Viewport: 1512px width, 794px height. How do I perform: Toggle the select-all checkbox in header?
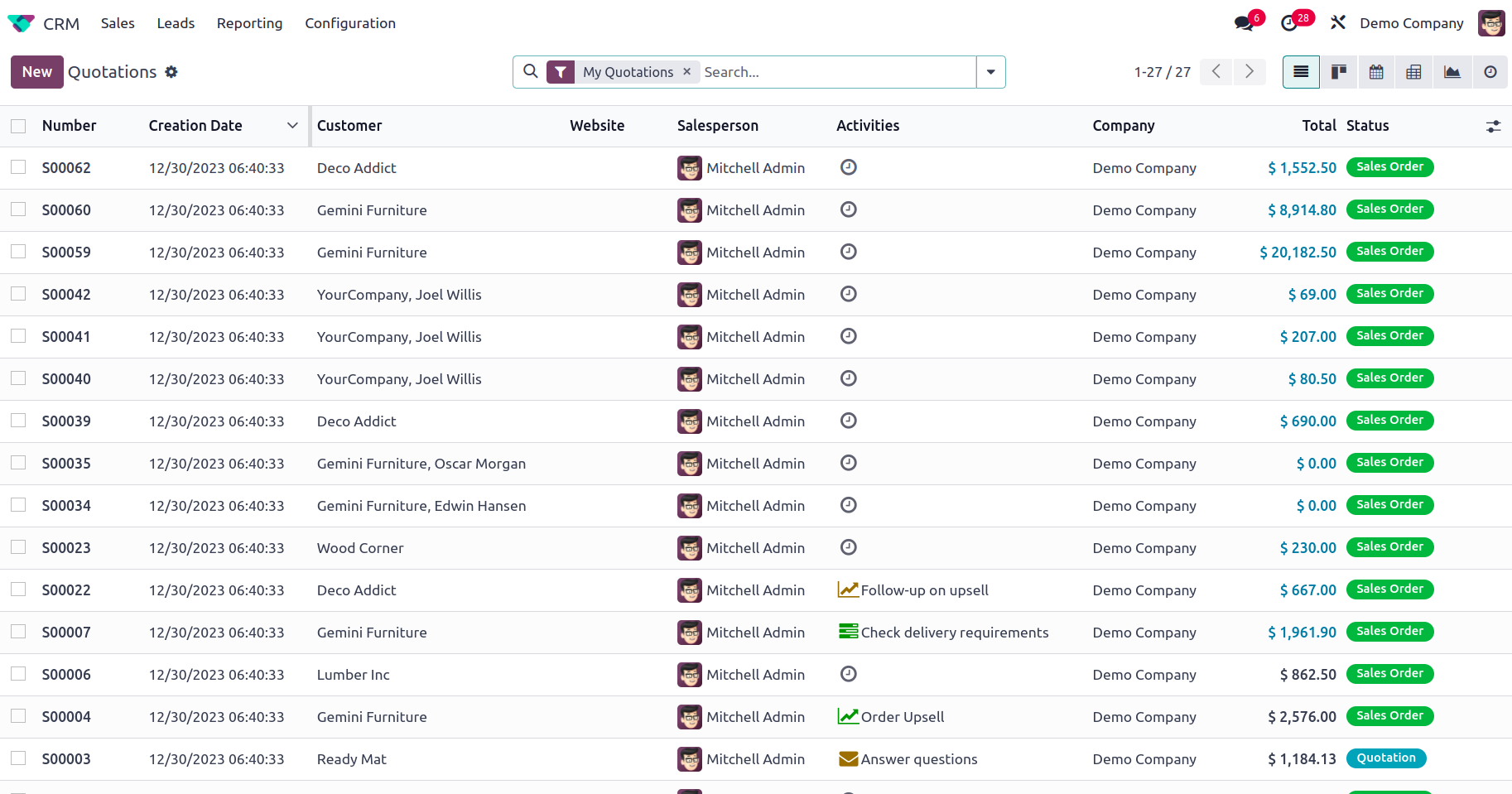(x=18, y=125)
